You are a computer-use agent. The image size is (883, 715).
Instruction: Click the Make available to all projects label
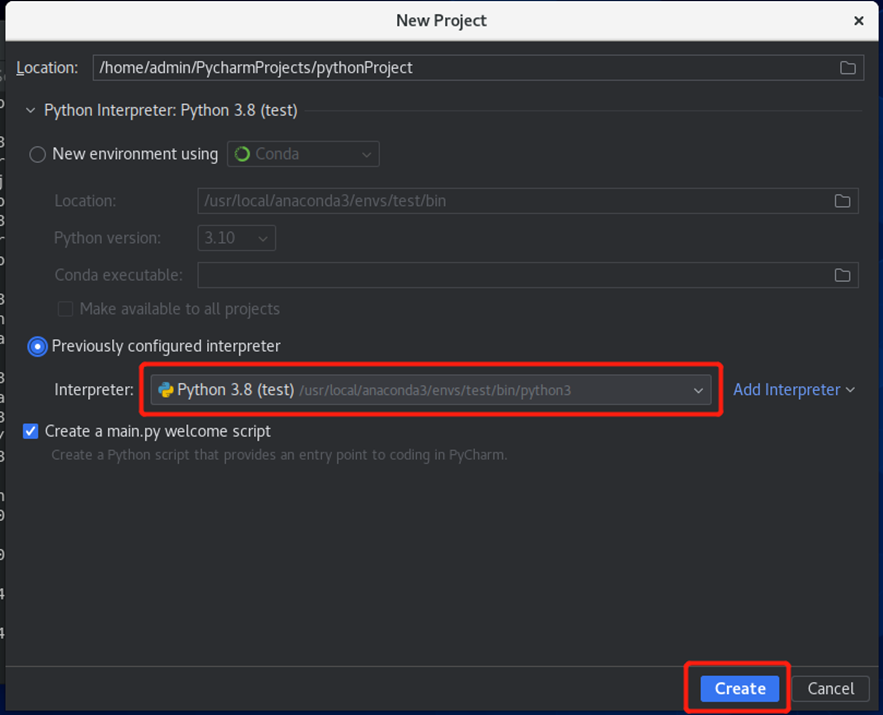(x=180, y=309)
